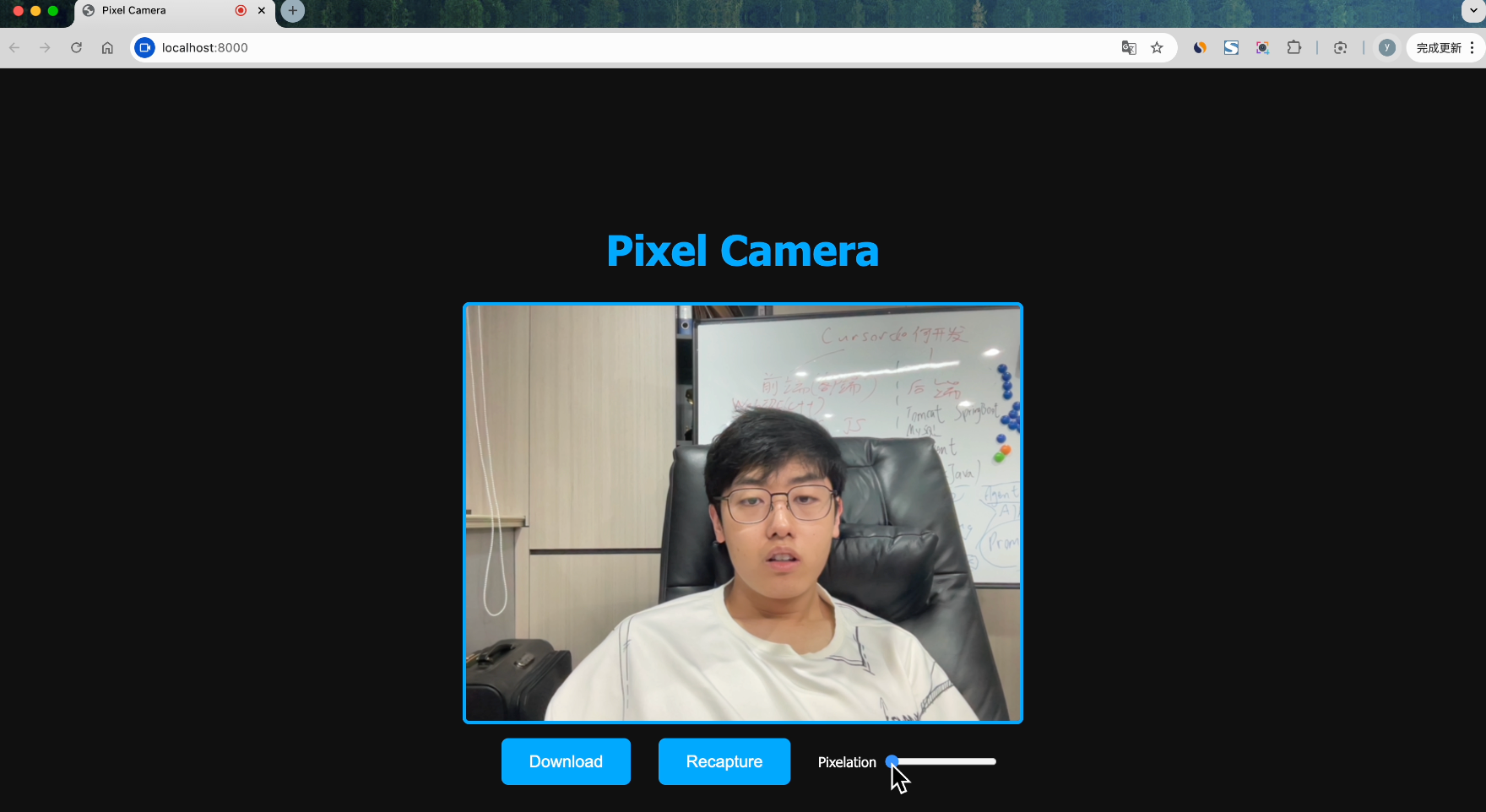1486x812 pixels.
Task: Click the captured camera photo preview
Action: click(x=743, y=513)
